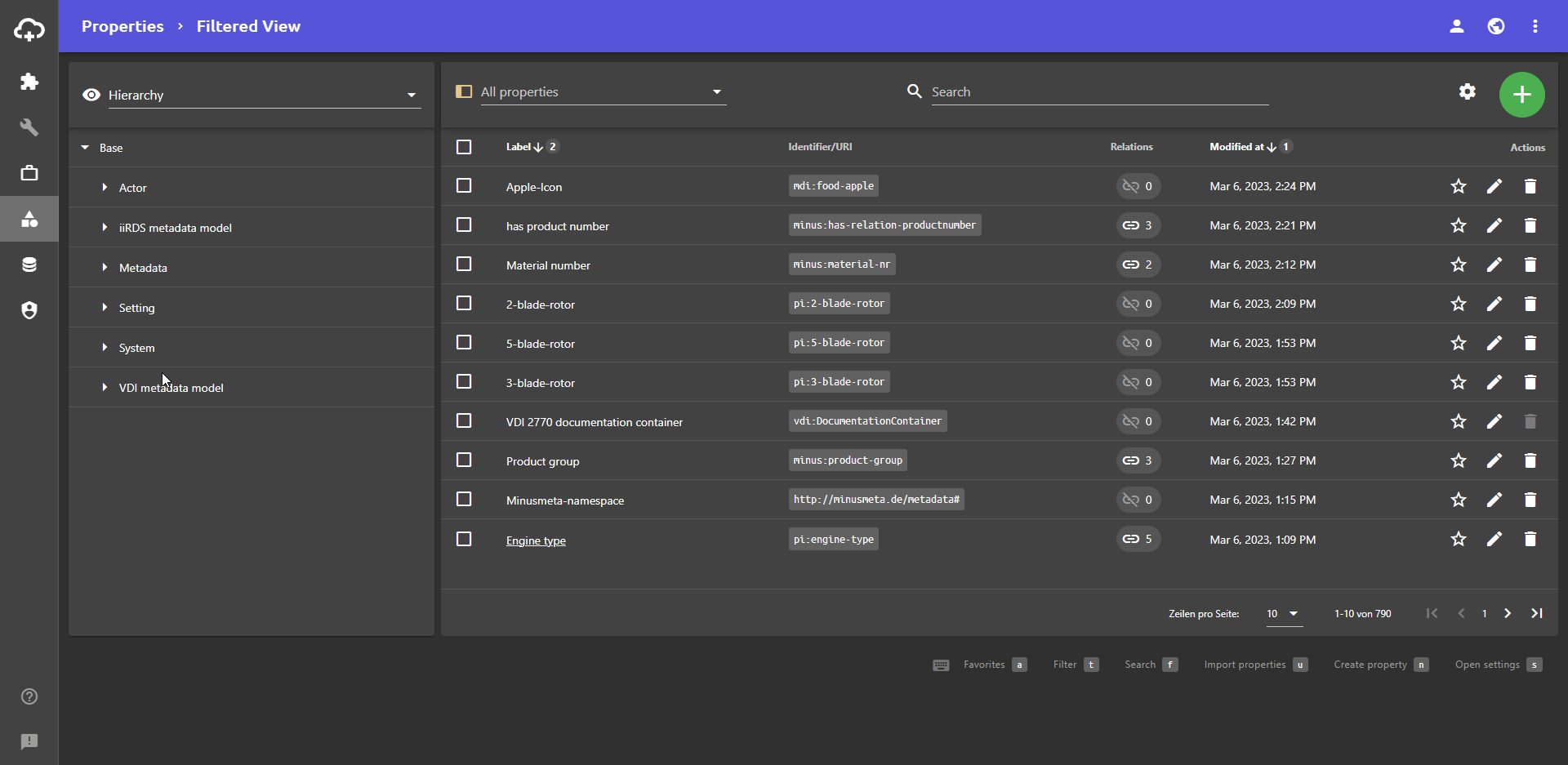1568x765 pixels.
Task: Click the Identifier/URI column header
Action: click(x=820, y=147)
